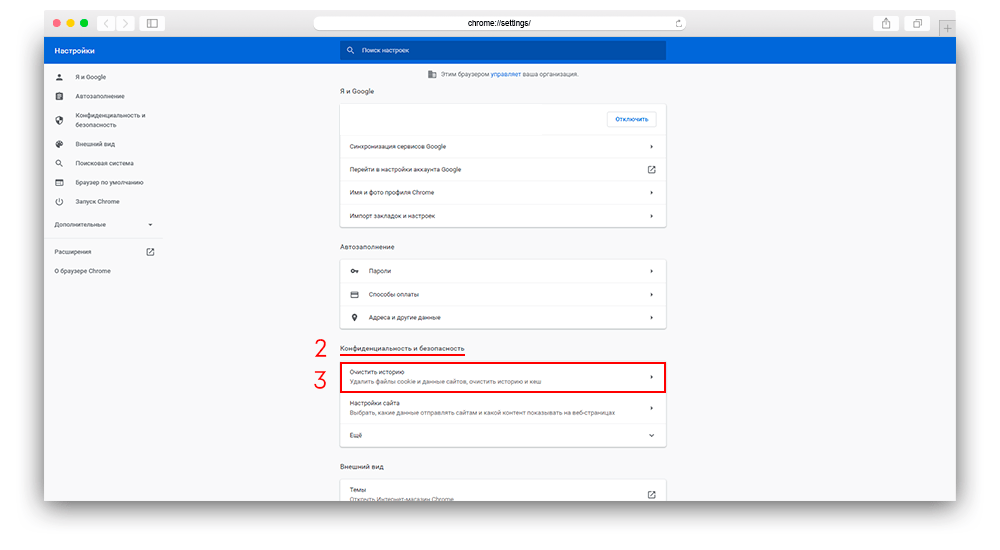This screenshot has height=550, width=1000.
Task: Click the external-link icon on the Темы row
Action: pos(651,494)
